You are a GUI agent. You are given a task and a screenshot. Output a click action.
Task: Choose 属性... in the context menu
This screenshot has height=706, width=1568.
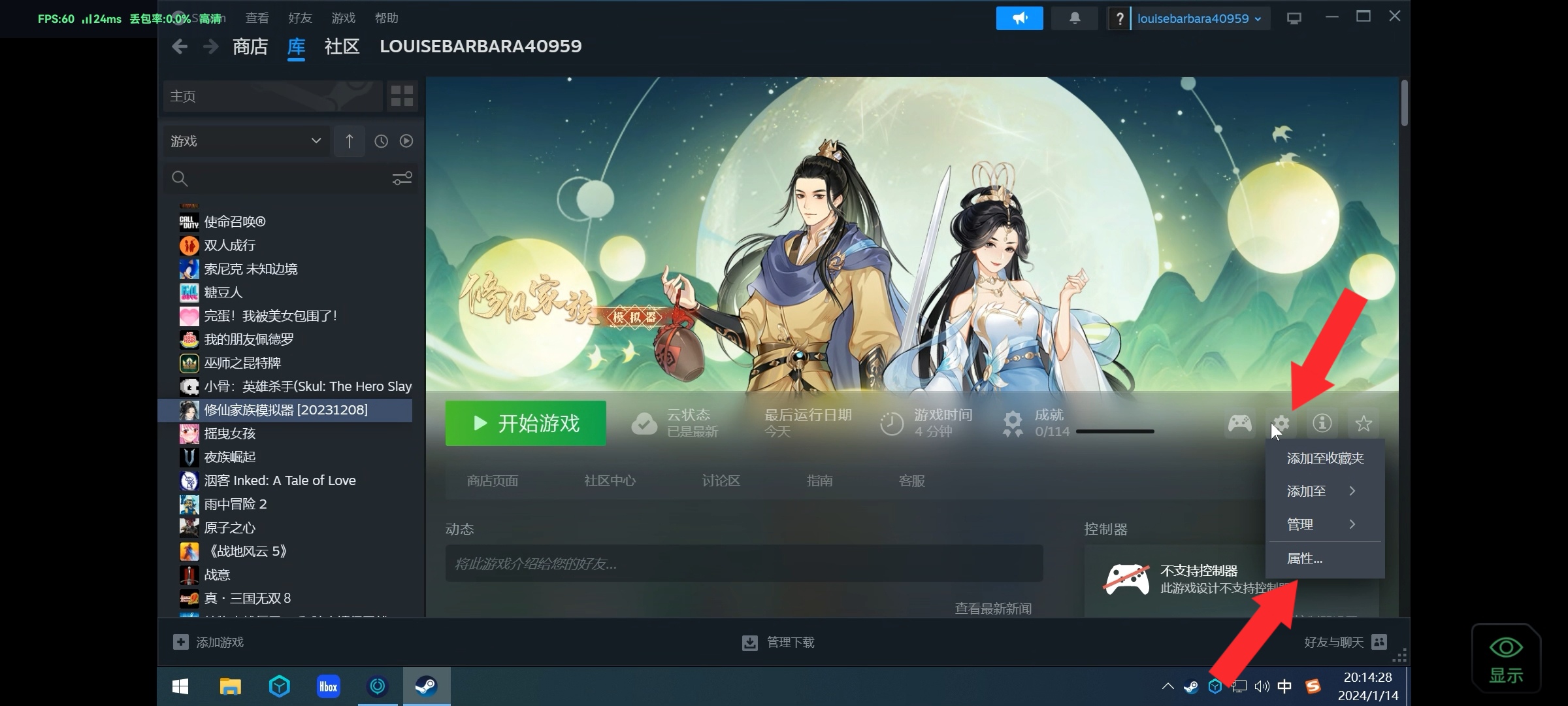[x=1325, y=559]
